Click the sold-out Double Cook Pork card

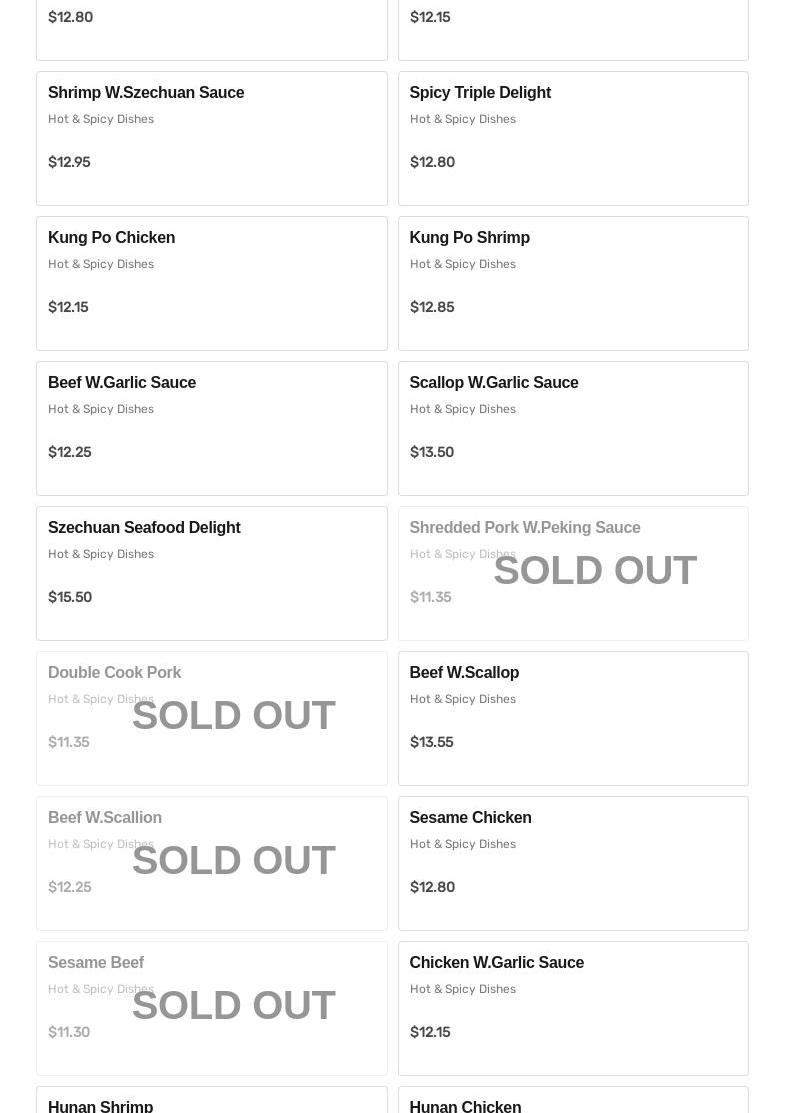[211, 718]
